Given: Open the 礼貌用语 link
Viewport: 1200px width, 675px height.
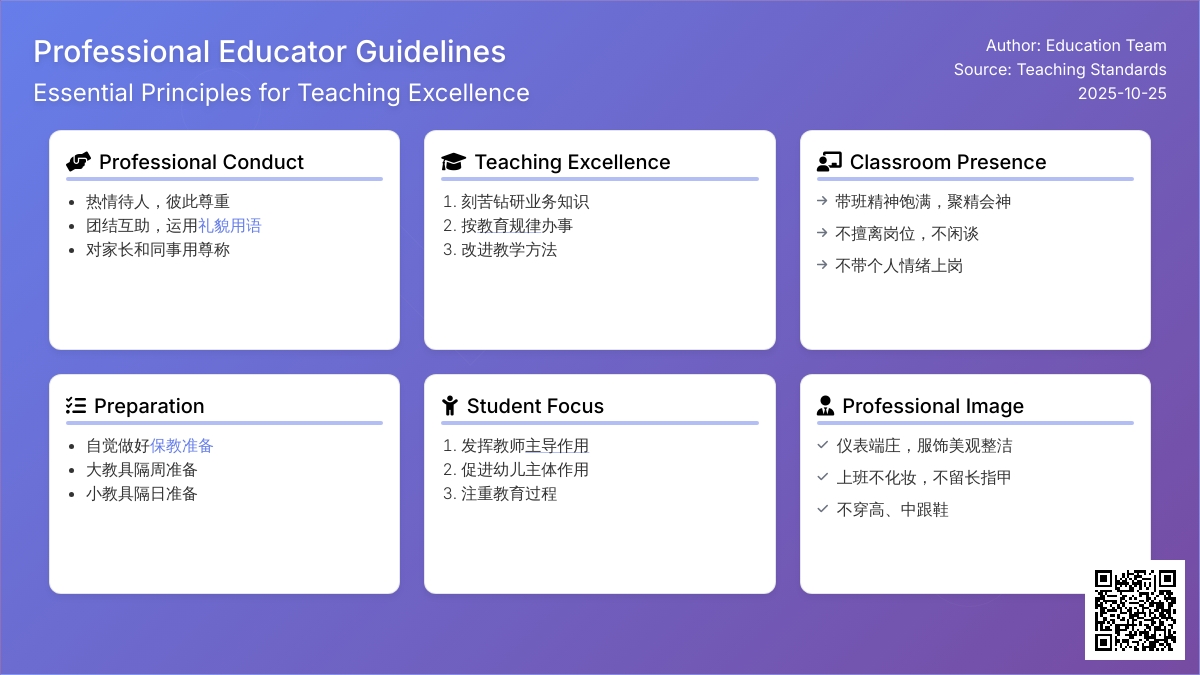Looking at the screenshot, I should click(x=230, y=226).
